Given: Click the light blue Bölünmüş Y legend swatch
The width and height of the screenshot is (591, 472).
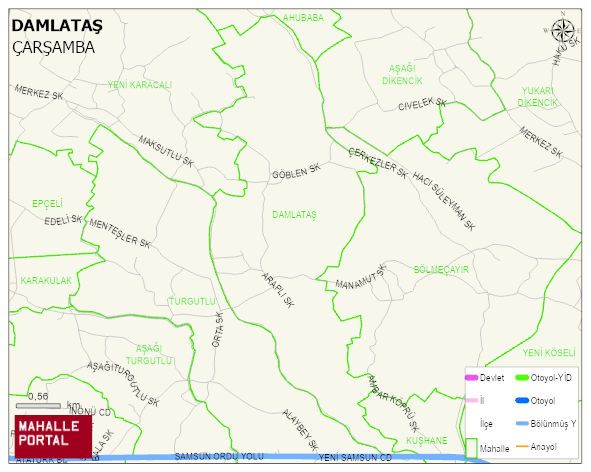Looking at the screenshot, I should click(x=522, y=424).
